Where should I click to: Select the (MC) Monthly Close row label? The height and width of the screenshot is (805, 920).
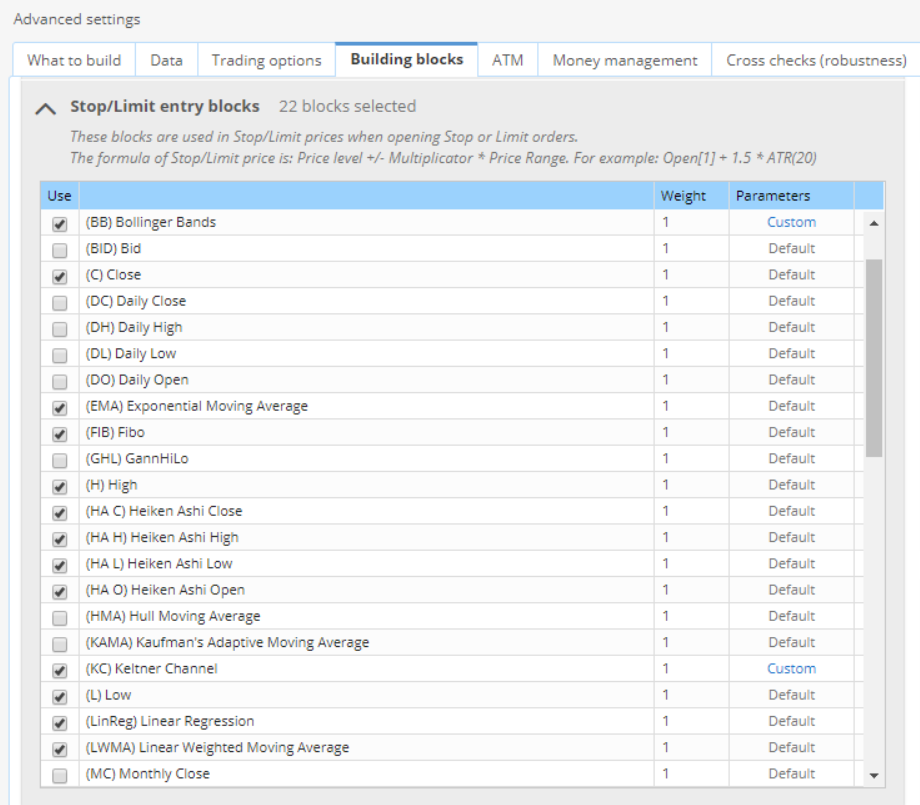pyautogui.click(x=147, y=774)
